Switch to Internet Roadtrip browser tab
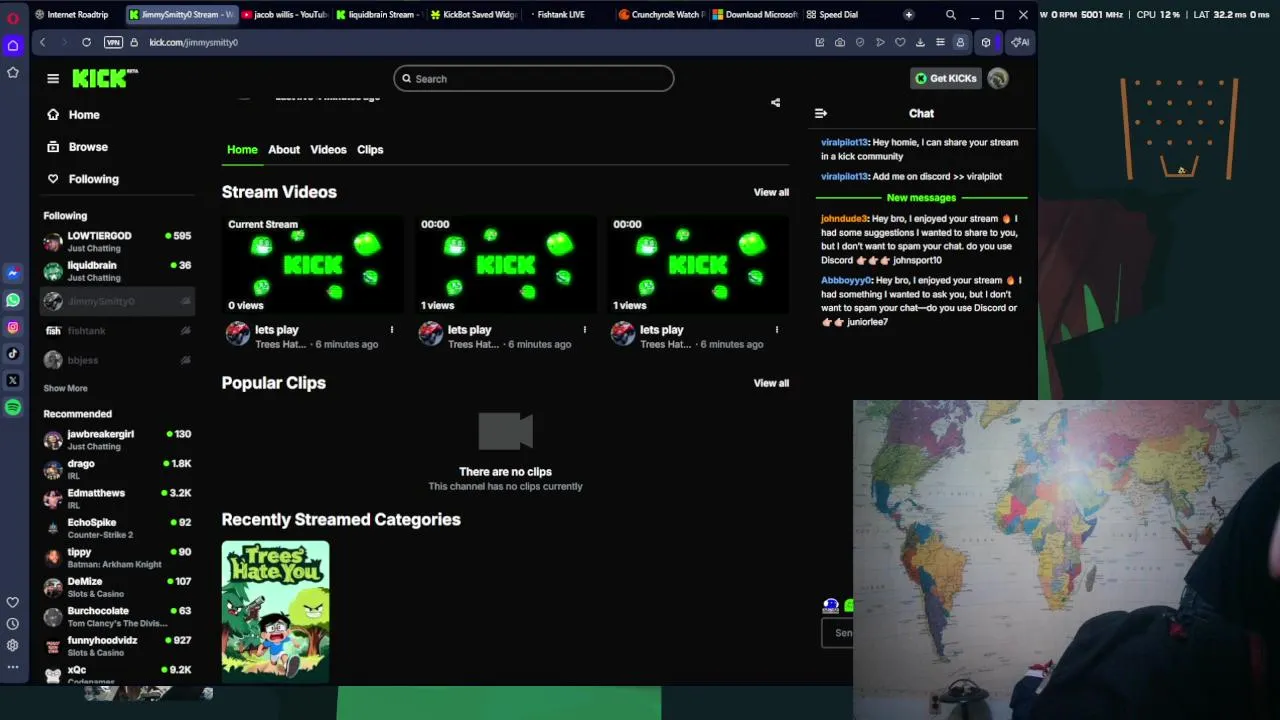Image resolution: width=1280 pixels, height=720 pixels. (74, 15)
